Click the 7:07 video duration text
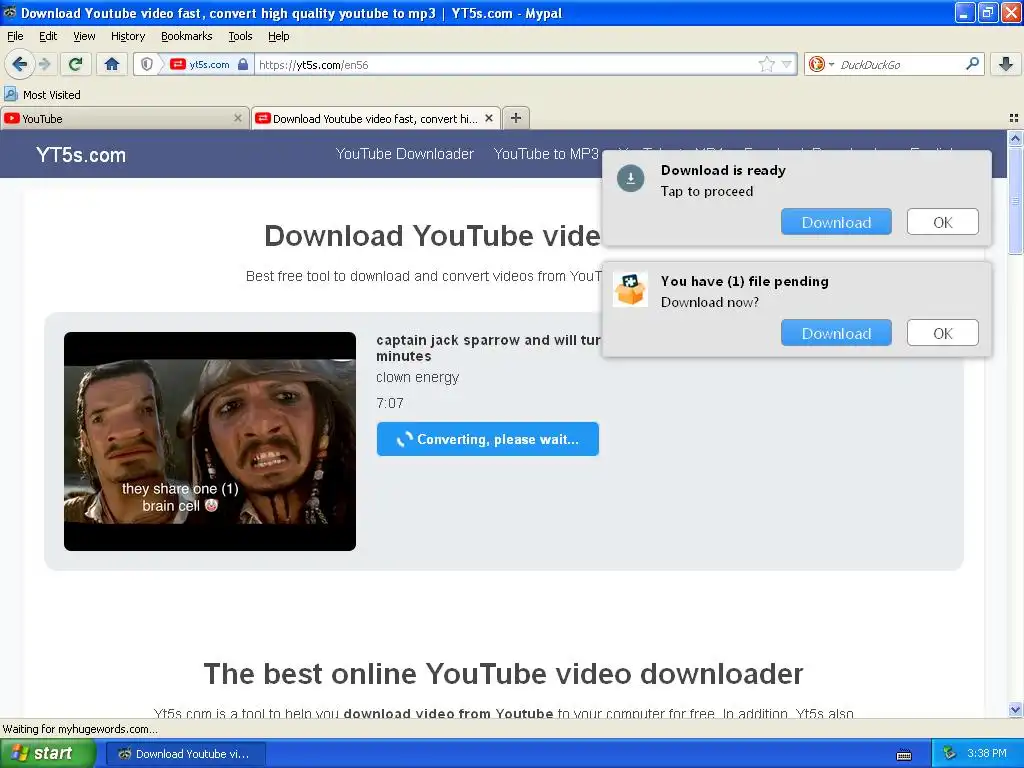Viewport: 1024px width, 768px height. 390,403
